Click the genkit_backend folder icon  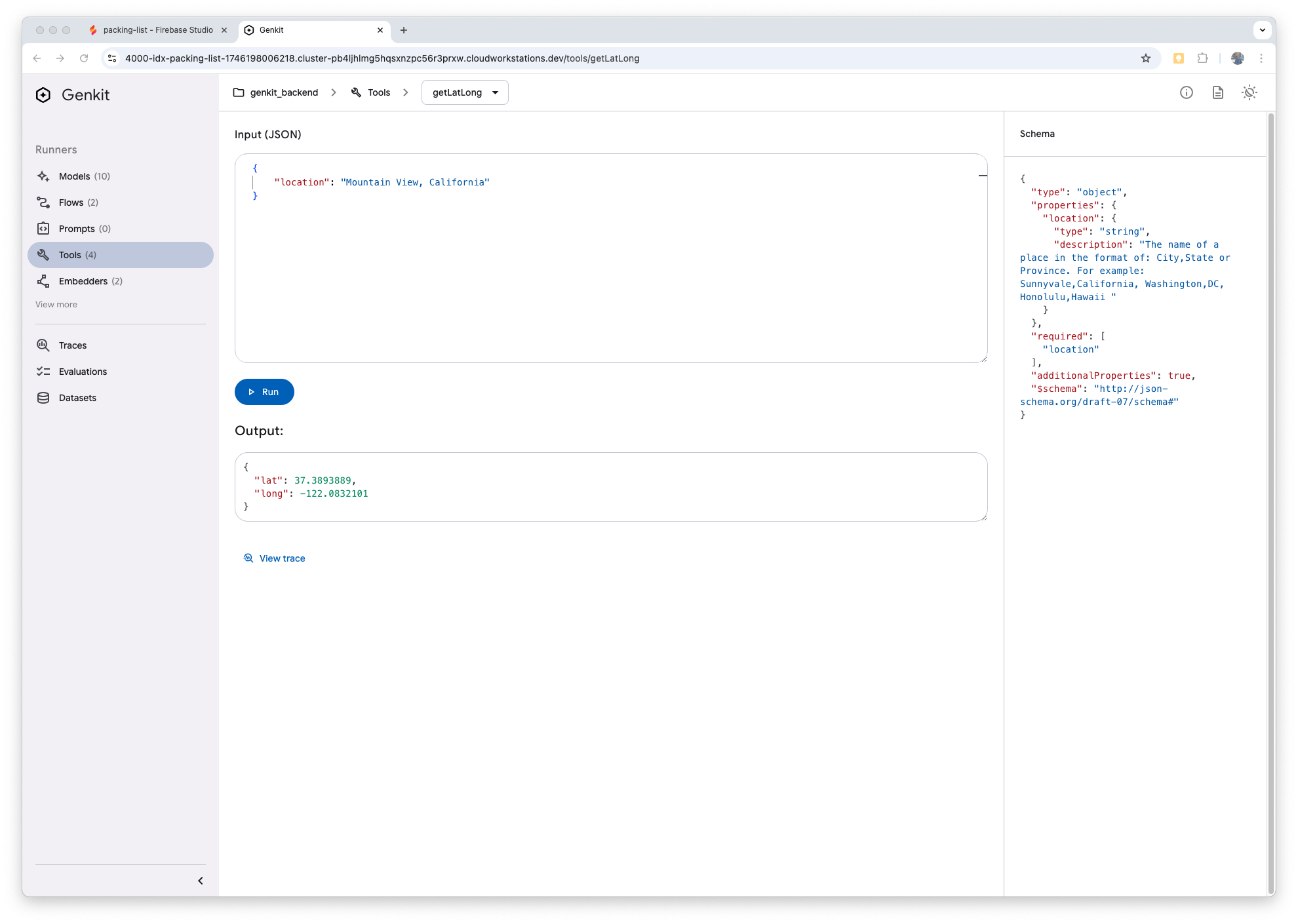tap(239, 92)
